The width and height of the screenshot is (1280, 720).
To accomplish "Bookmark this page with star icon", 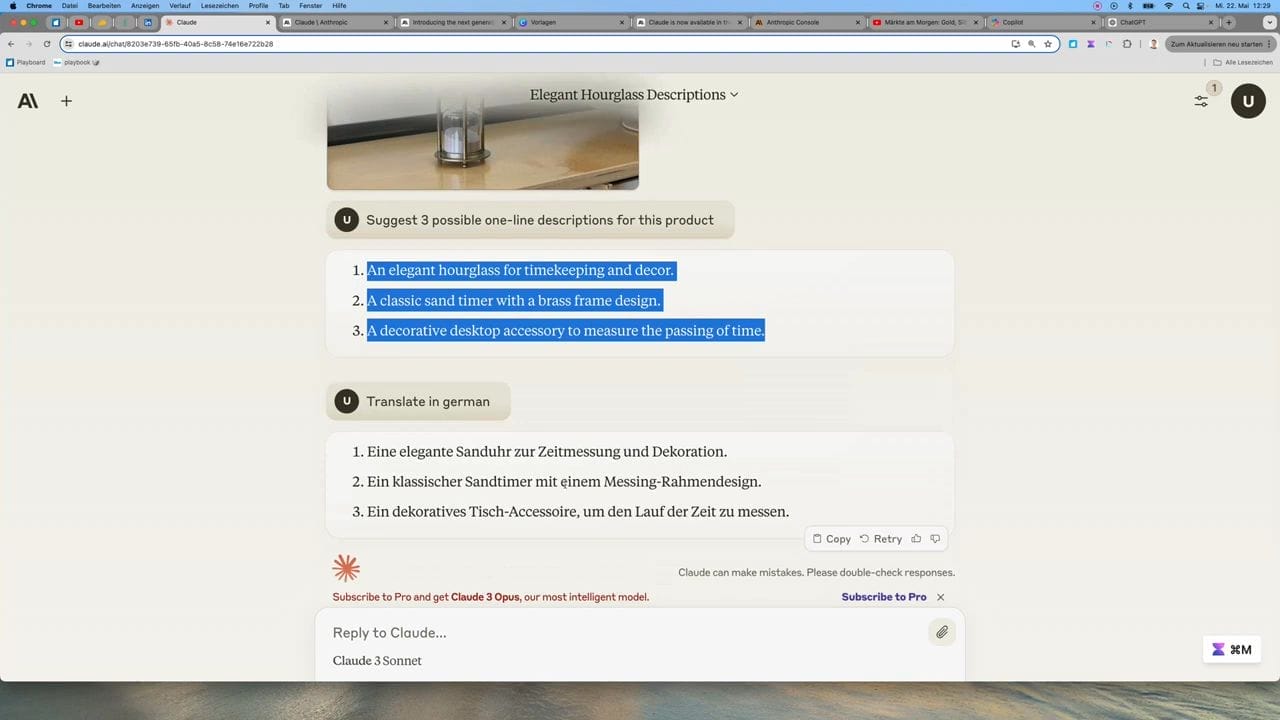I will click(x=1048, y=44).
